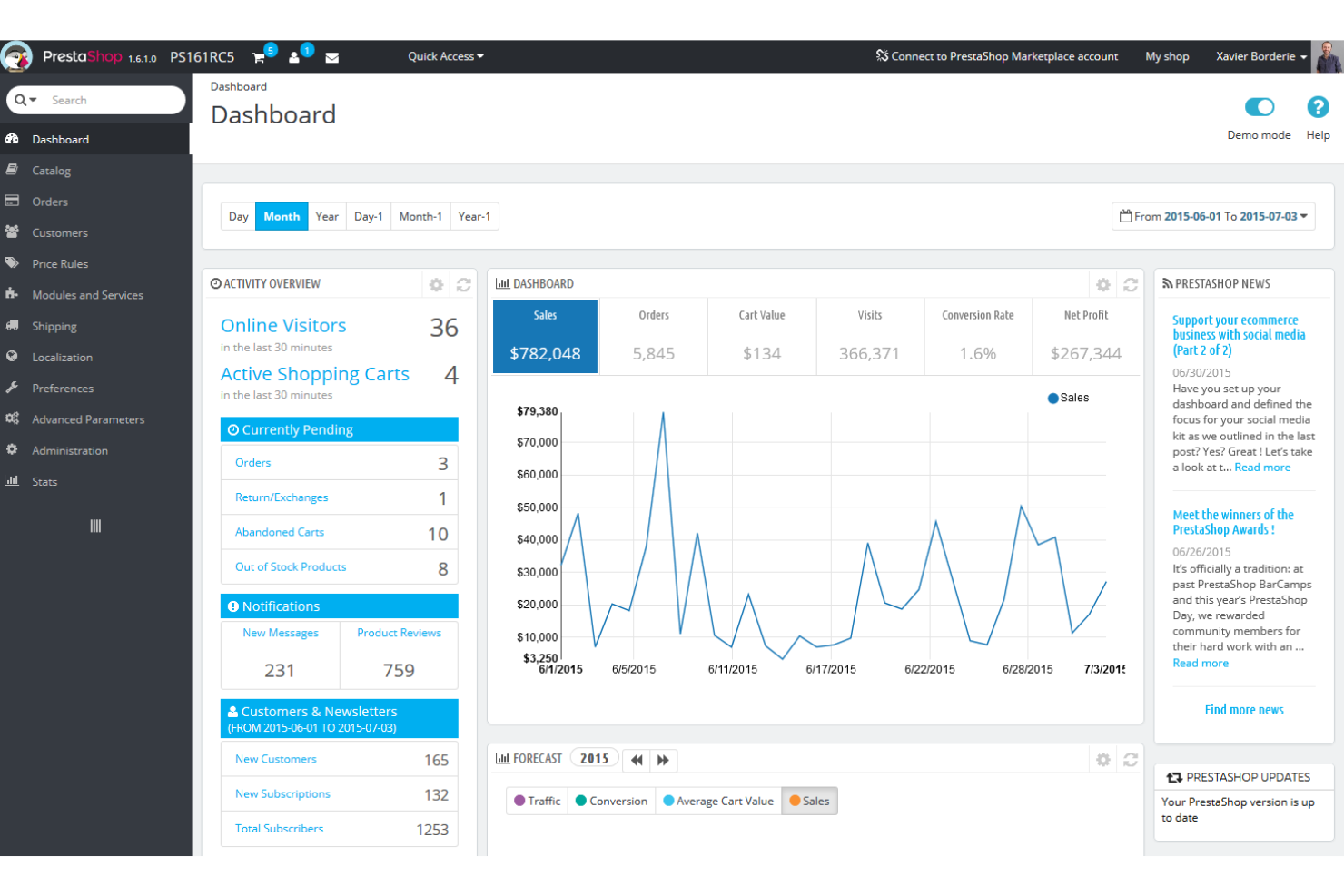Screen dimensions: 1344x896
Task: Open the date range picker dropdown
Action: click(x=1213, y=216)
